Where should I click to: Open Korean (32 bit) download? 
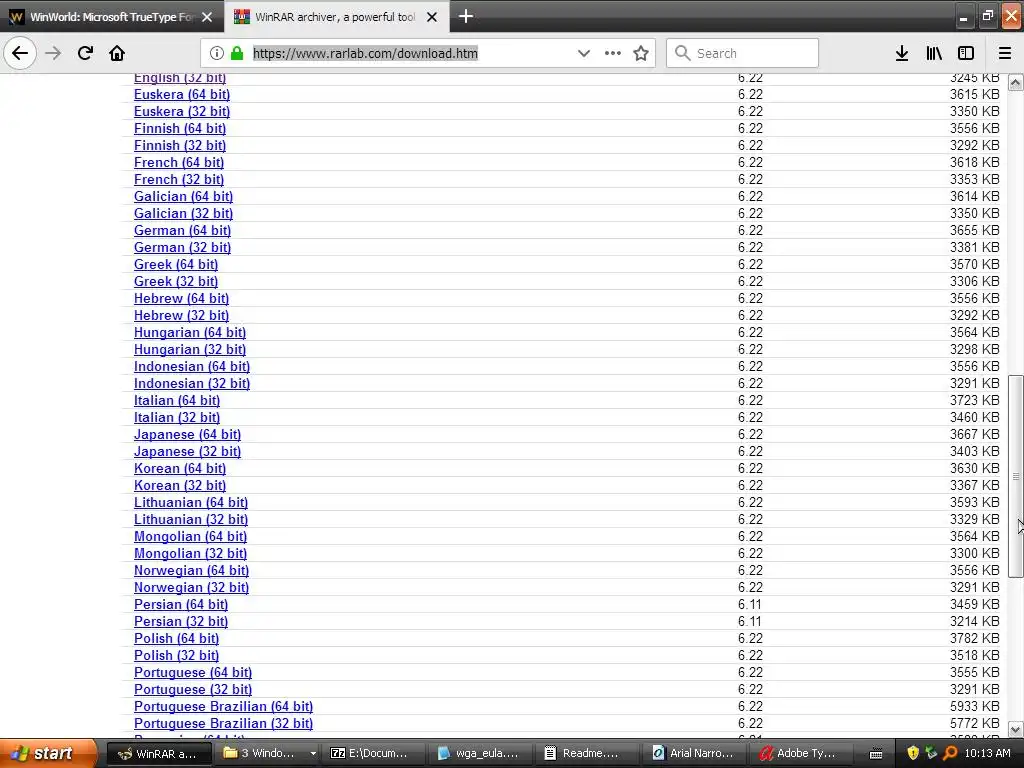pyautogui.click(x=180, y=485)
